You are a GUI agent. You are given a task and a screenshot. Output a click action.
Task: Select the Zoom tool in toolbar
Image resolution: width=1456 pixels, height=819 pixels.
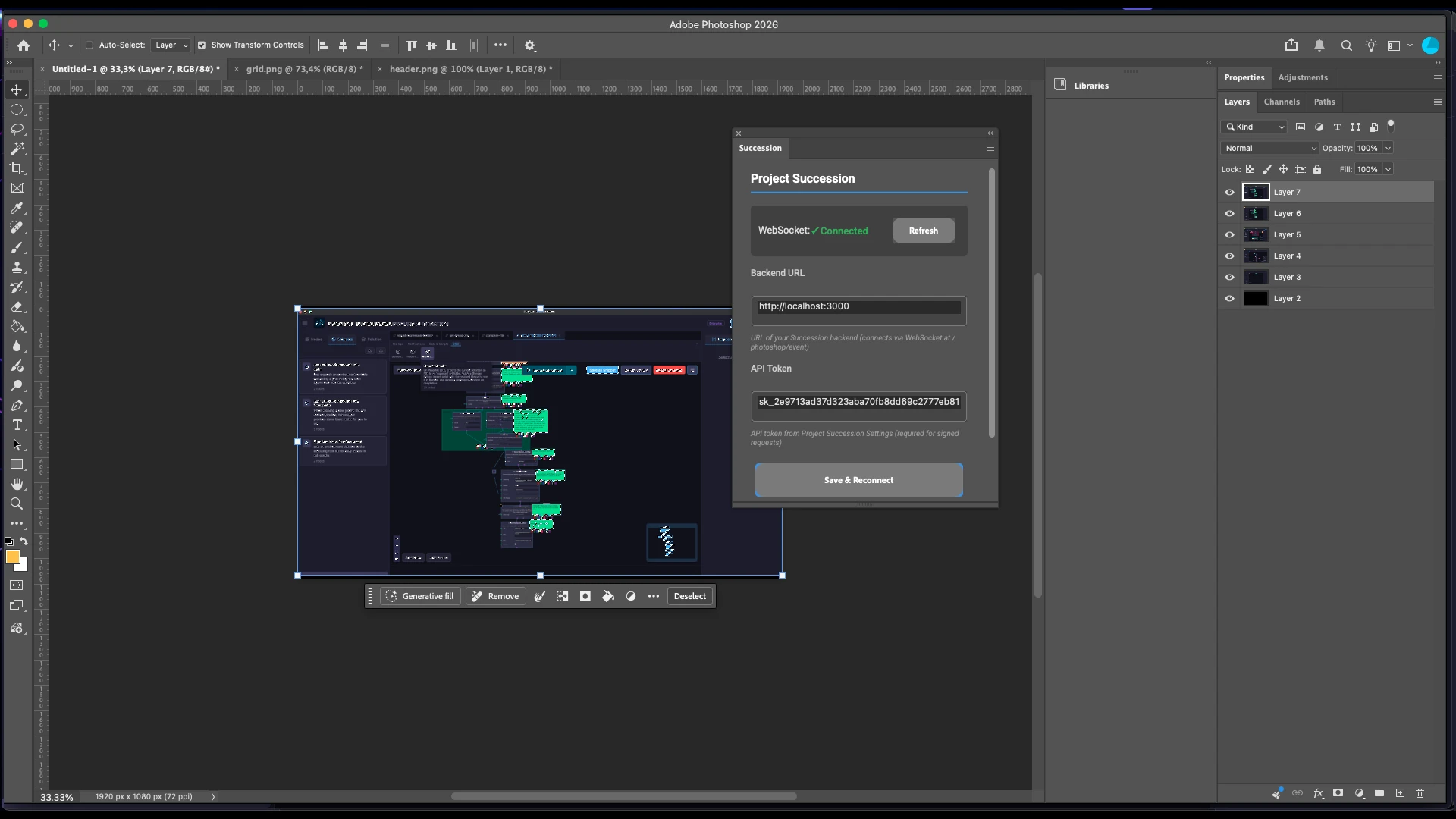pyautogui.click(x=17, y=504)
